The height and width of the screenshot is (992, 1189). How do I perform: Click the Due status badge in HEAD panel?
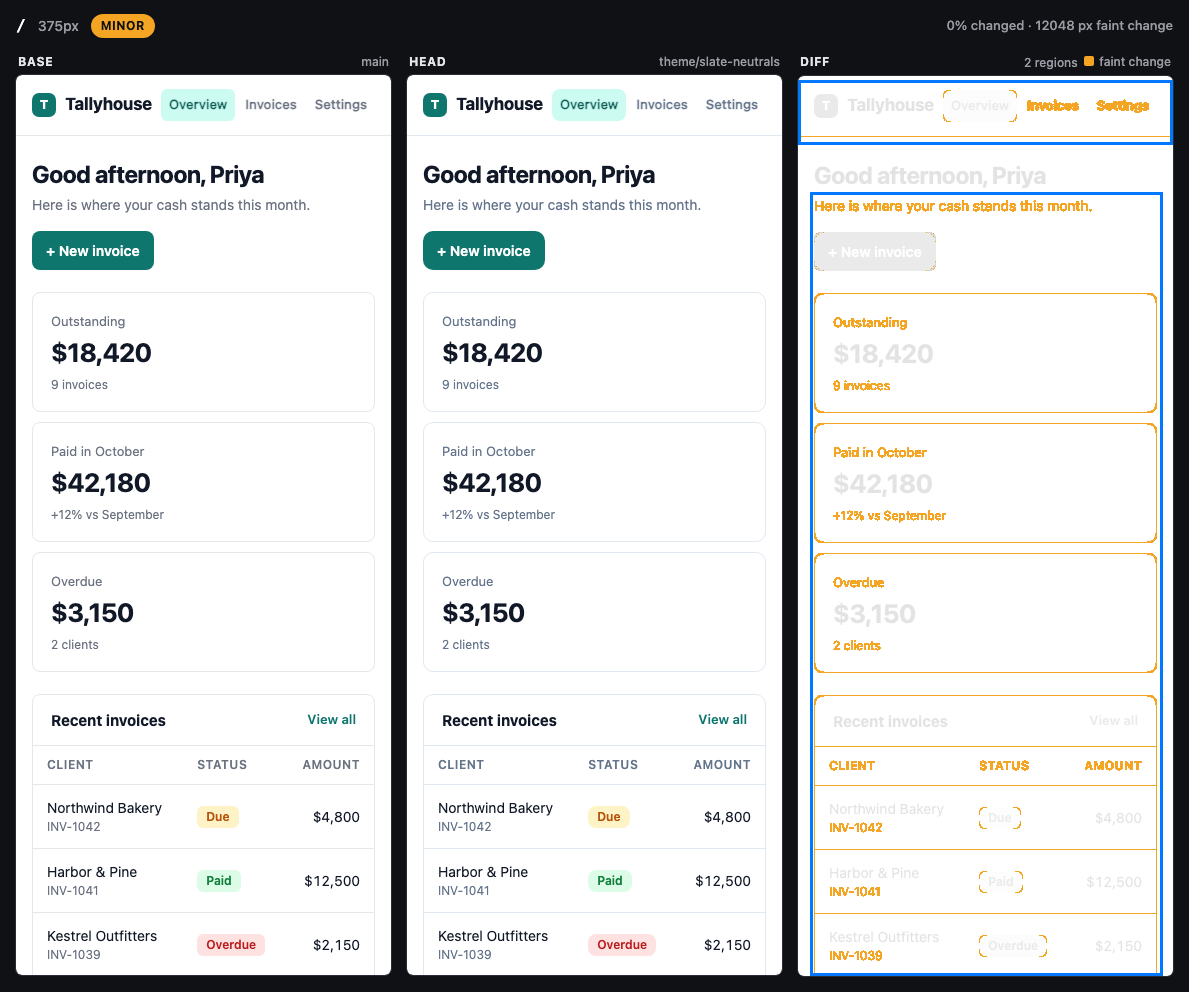pos(609,817)
